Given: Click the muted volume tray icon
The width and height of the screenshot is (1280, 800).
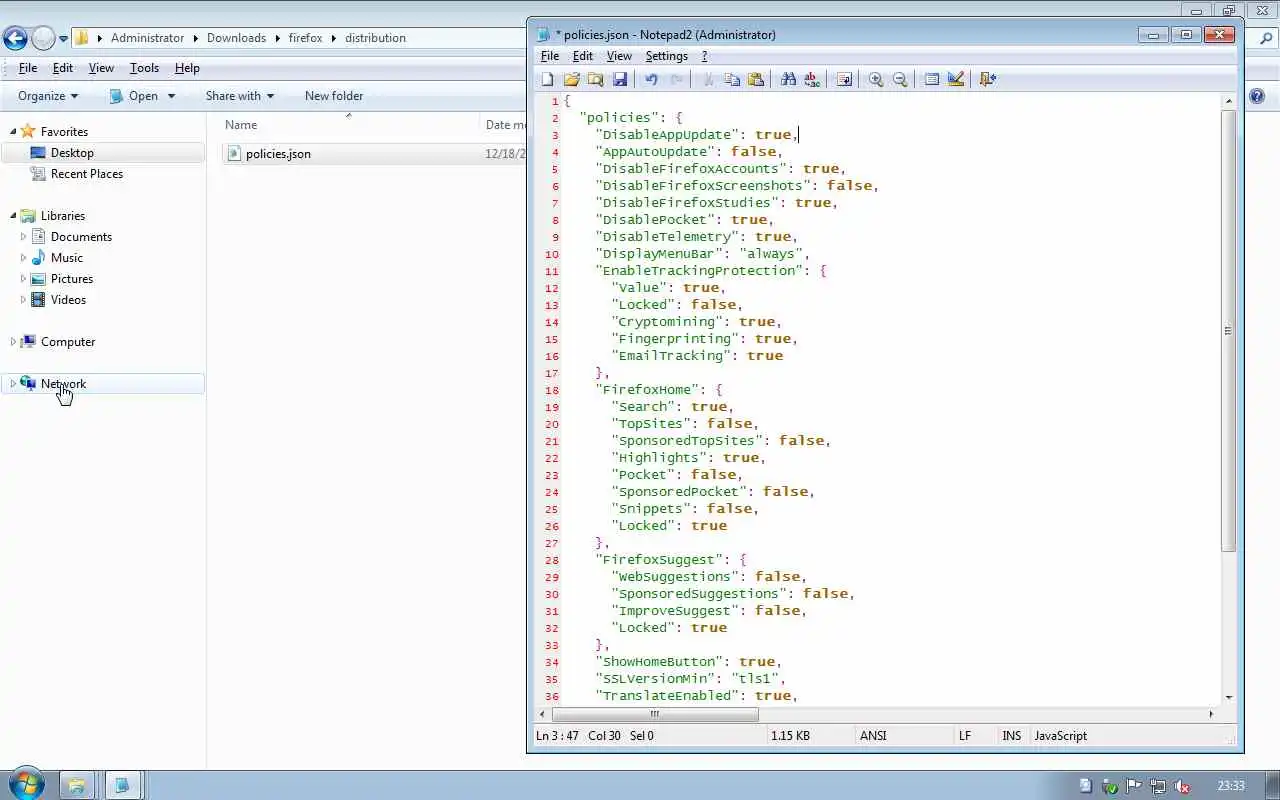Looking at the screenshot, I should click(x=1182, y=786).
